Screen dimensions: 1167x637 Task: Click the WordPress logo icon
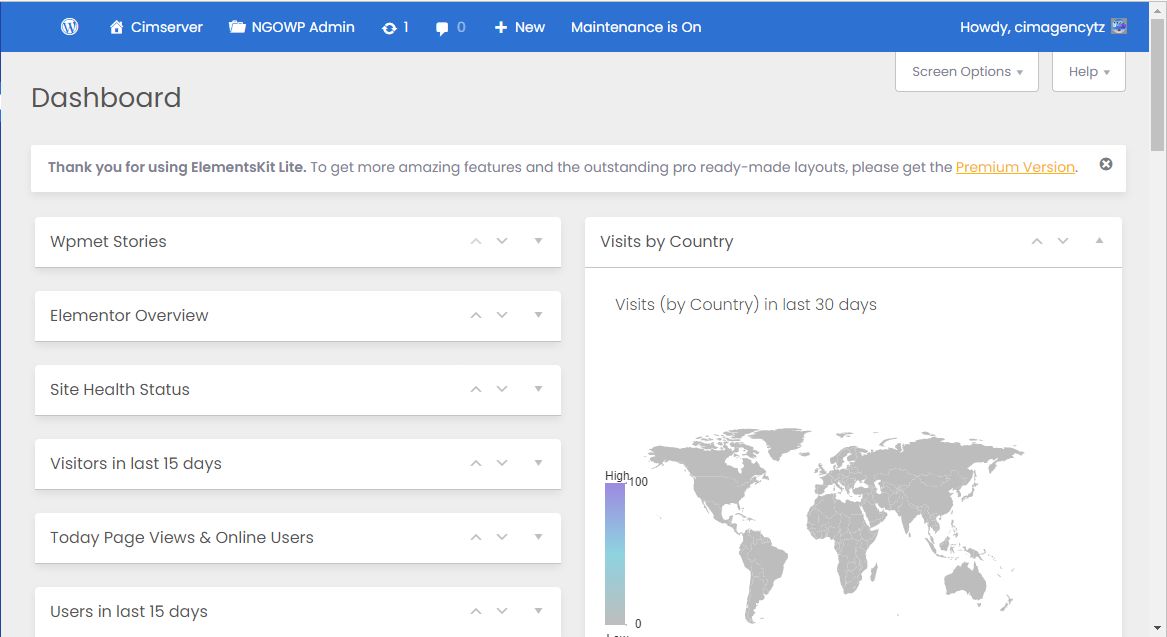click(70, 27)
